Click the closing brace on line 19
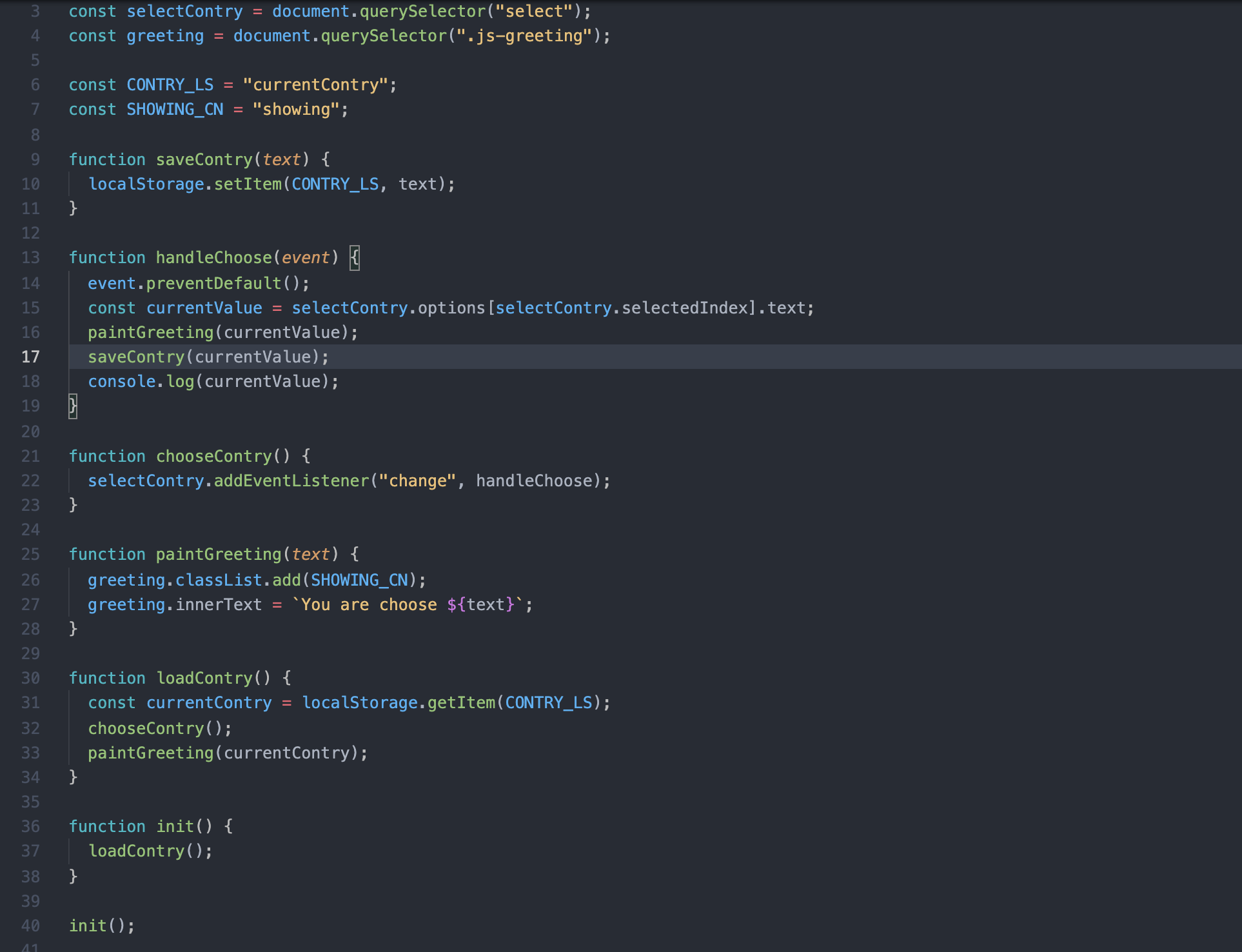The width and height of the screenshot is (1242, 952). tap(73, 406)
